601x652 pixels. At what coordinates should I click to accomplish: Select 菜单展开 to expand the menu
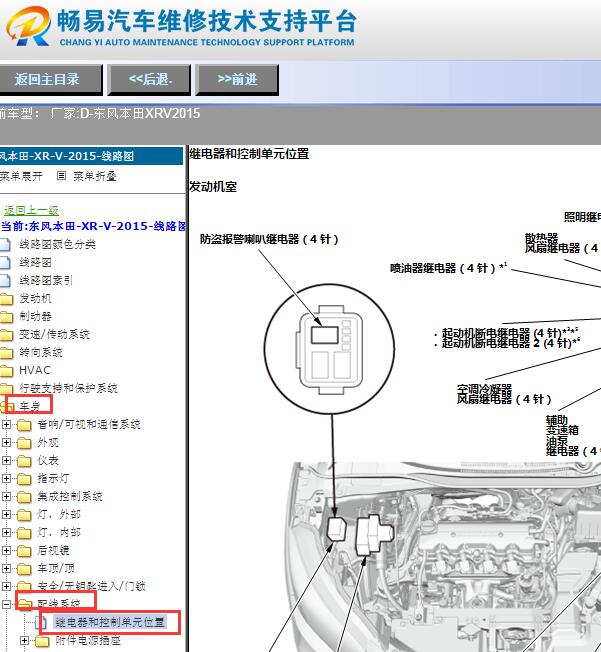21,176
